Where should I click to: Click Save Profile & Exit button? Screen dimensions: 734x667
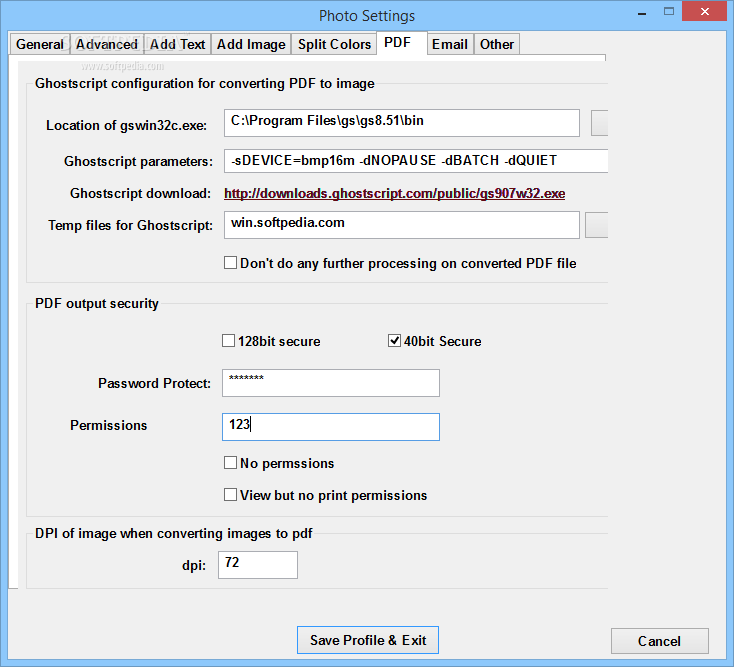(367, 640)
